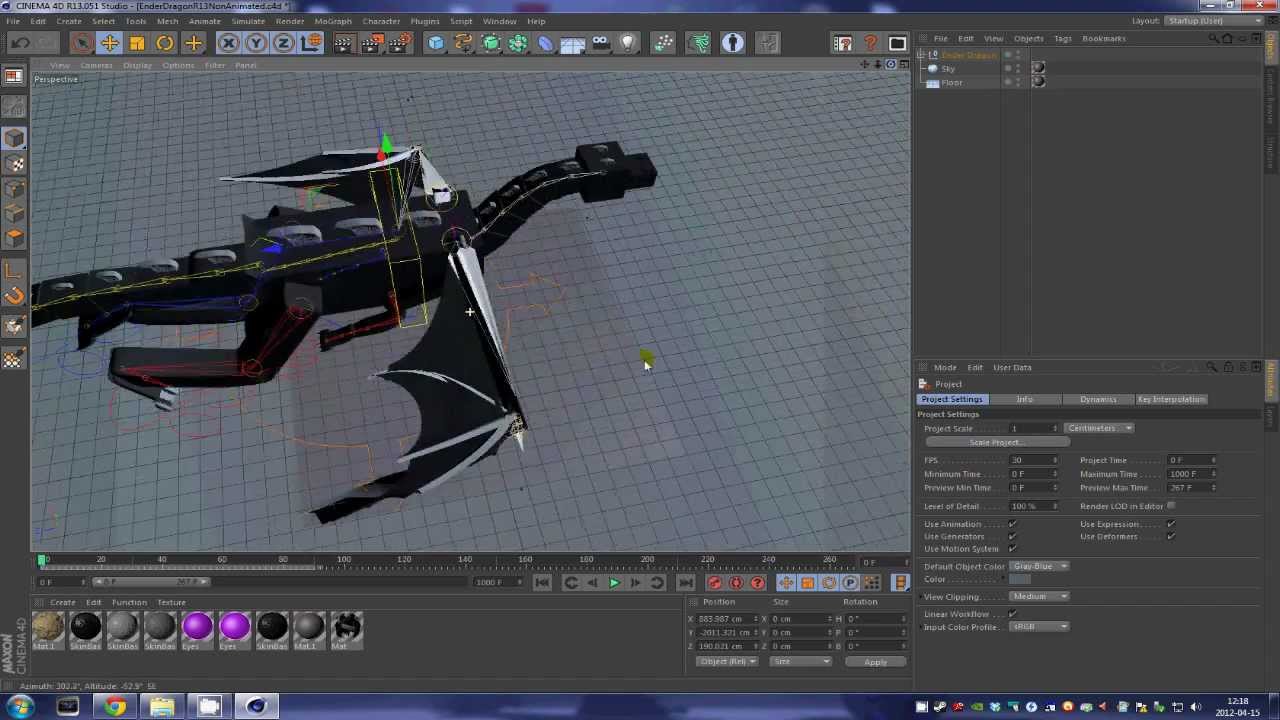Open Bookmarks in Object Manager menu

1104,38
